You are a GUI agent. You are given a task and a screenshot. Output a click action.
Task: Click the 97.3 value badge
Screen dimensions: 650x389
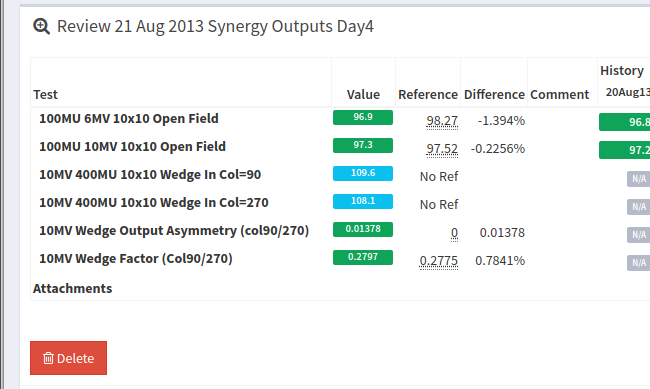point(363,146)
